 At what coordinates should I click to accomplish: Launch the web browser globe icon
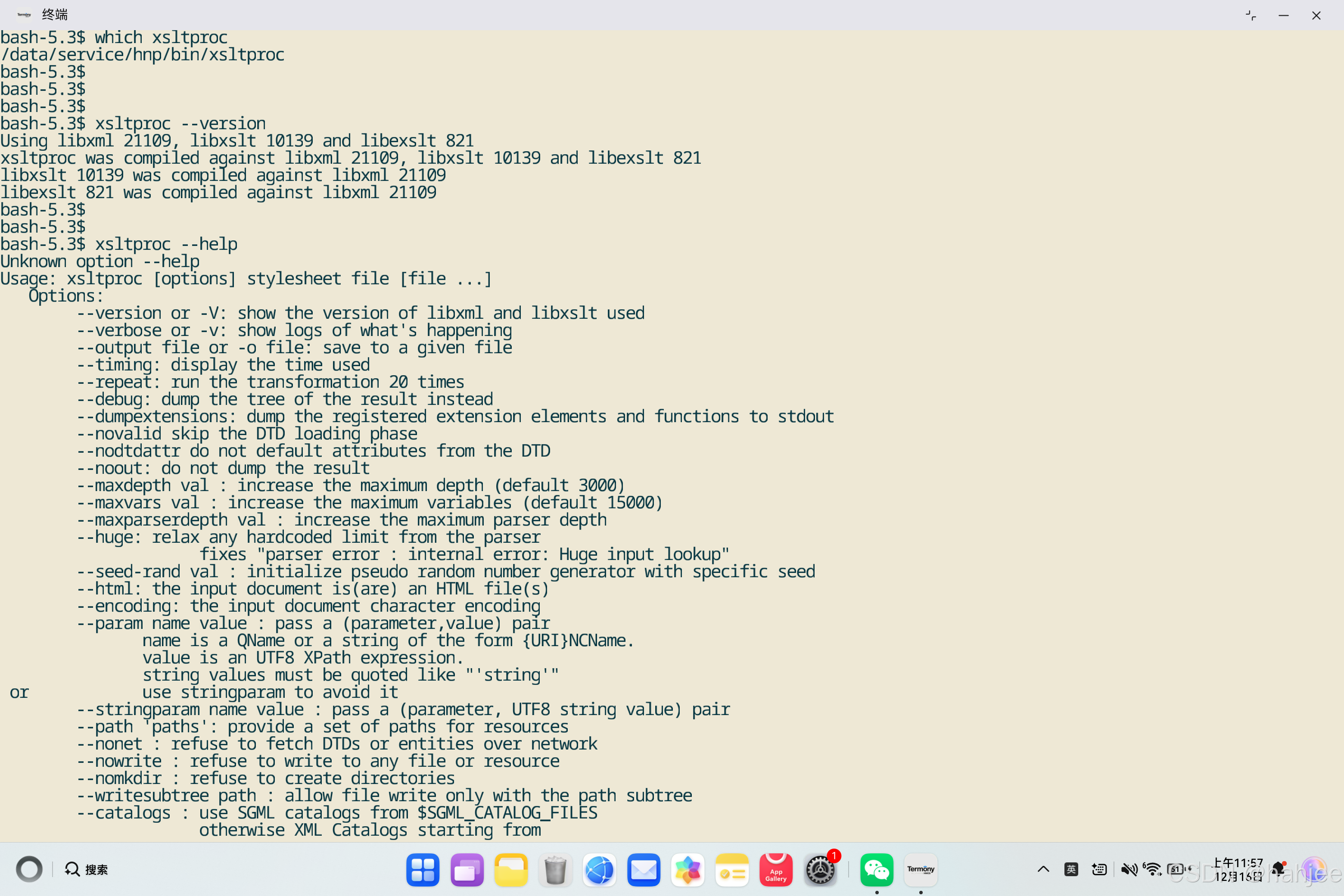(x=599, y=870)
